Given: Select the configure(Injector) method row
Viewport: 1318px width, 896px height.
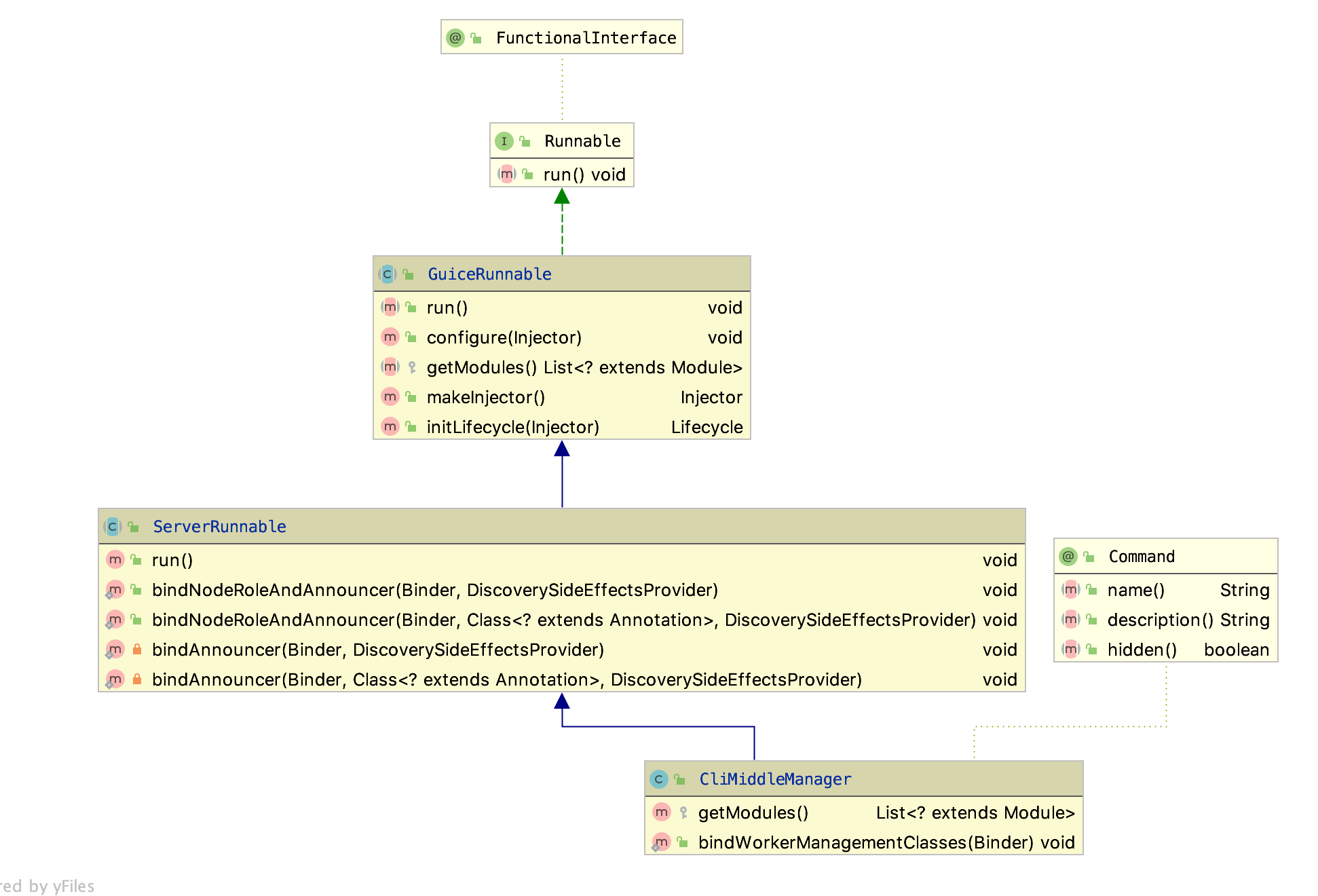Looking at the screenshot, I should 504,337.
